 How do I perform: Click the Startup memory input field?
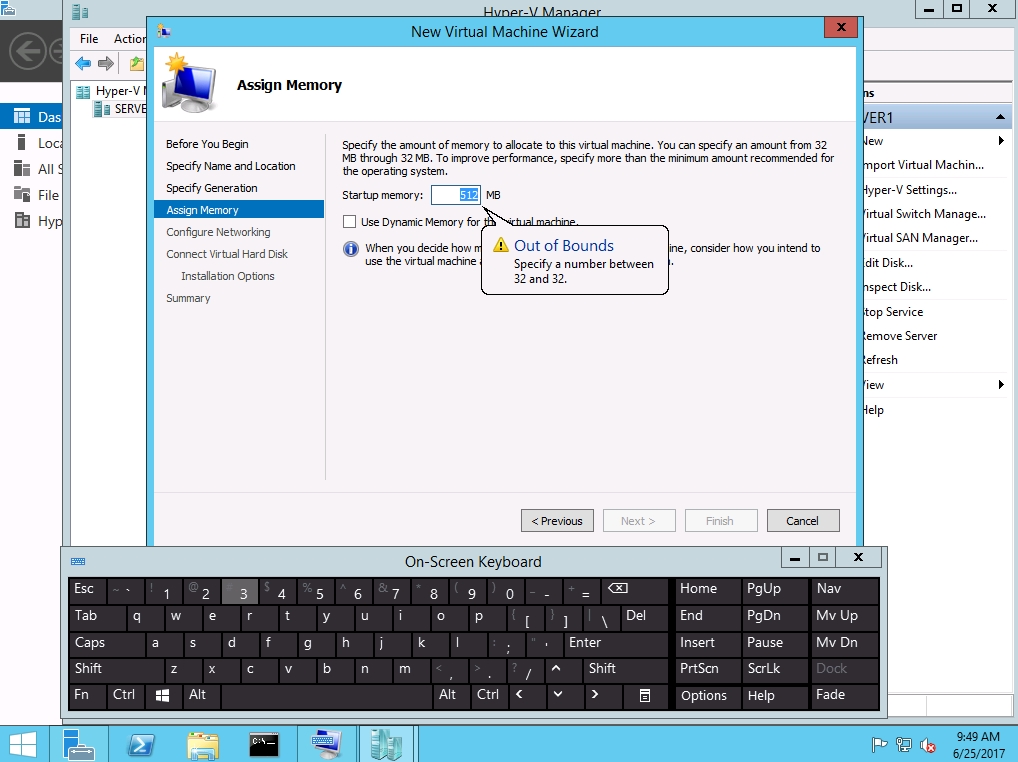pos(456,195)
